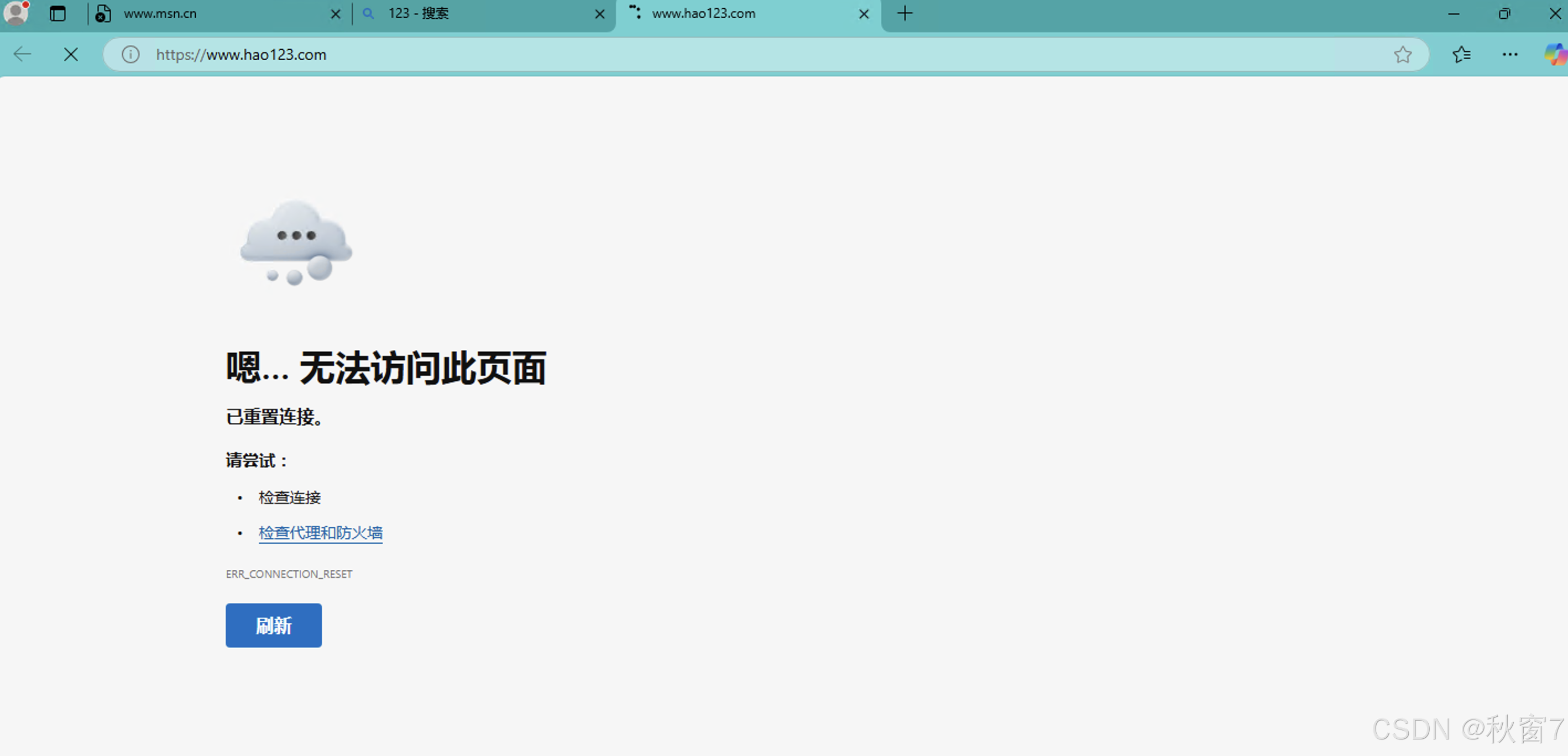Select the www.hao123.com tab
This screenshot has width=1568, height=756.
pyautogui.click(x=730, y=13)
